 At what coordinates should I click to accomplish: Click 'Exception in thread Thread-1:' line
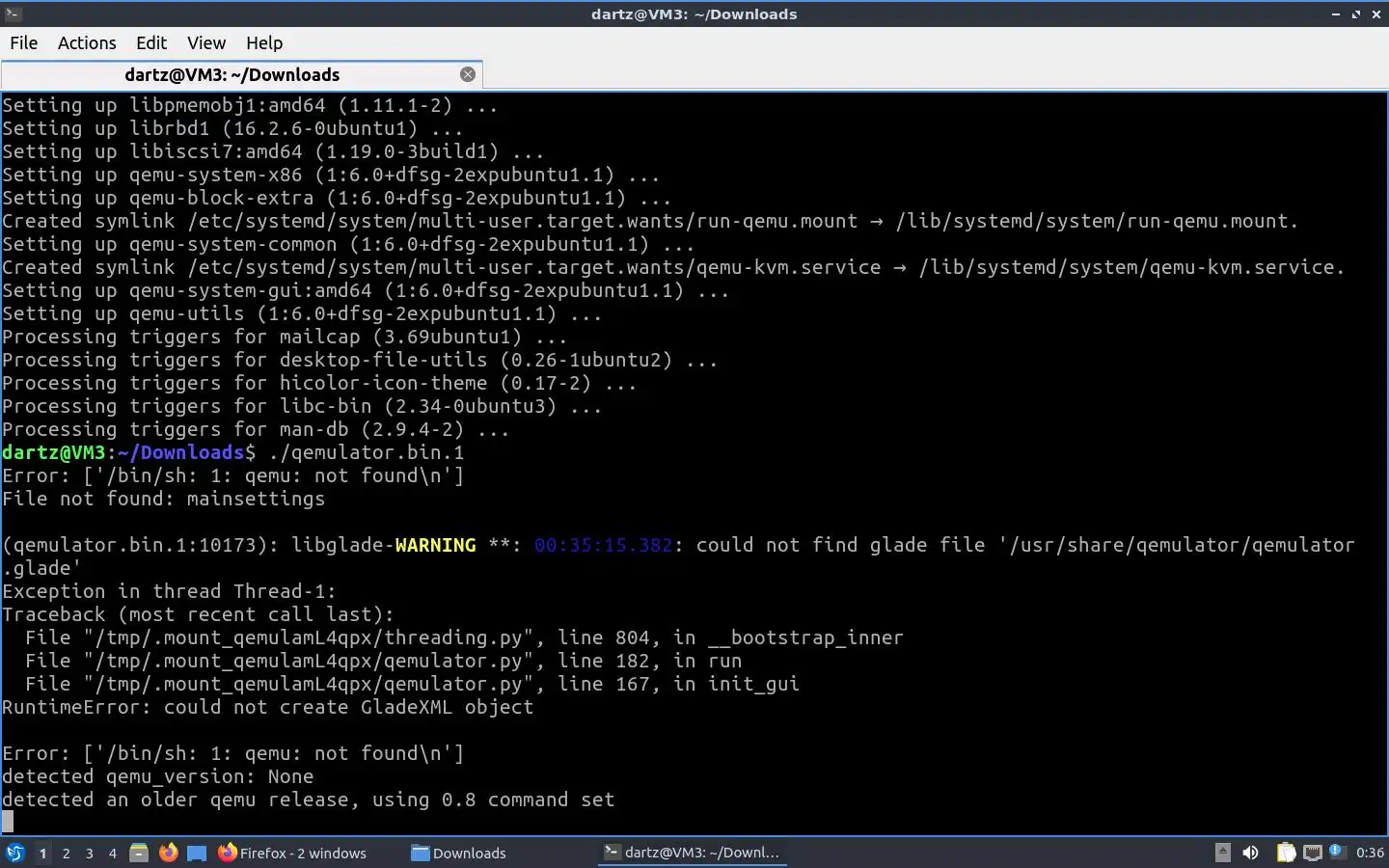[169, 591]
